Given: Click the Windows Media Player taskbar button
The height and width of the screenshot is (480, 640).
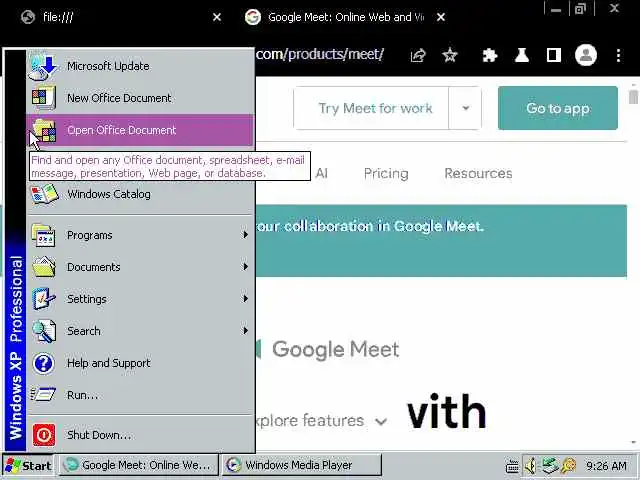Looking at the screenshot, I should pos(301,465).
